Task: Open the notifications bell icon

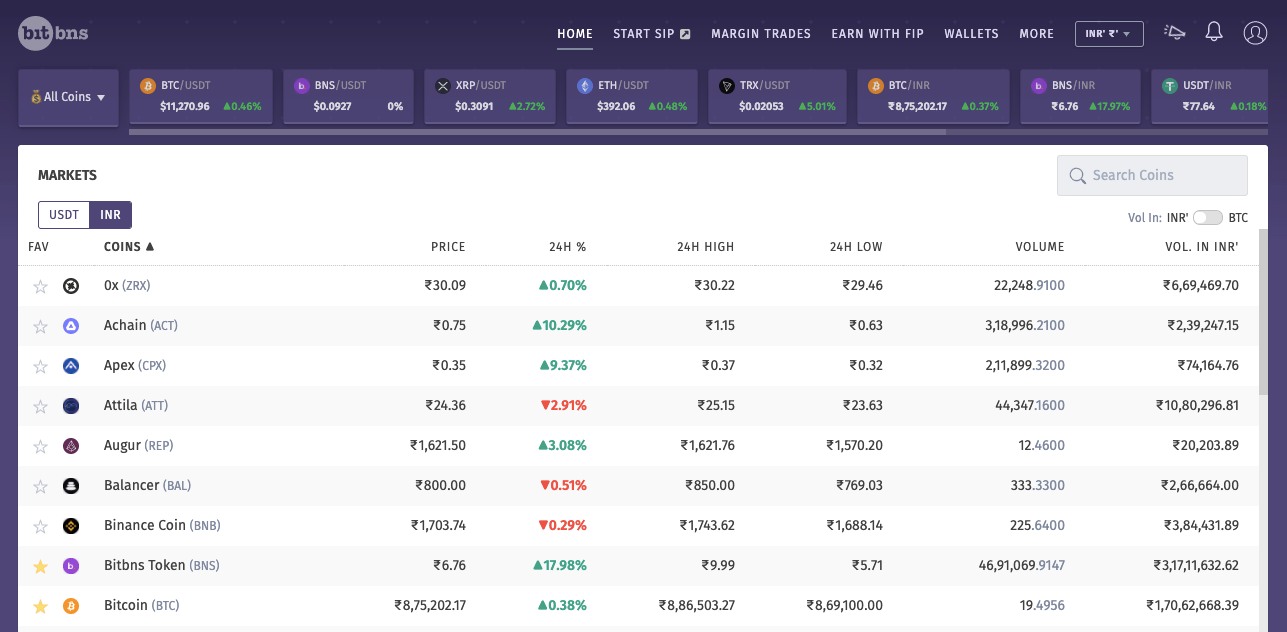Action: pos(1214,32)
